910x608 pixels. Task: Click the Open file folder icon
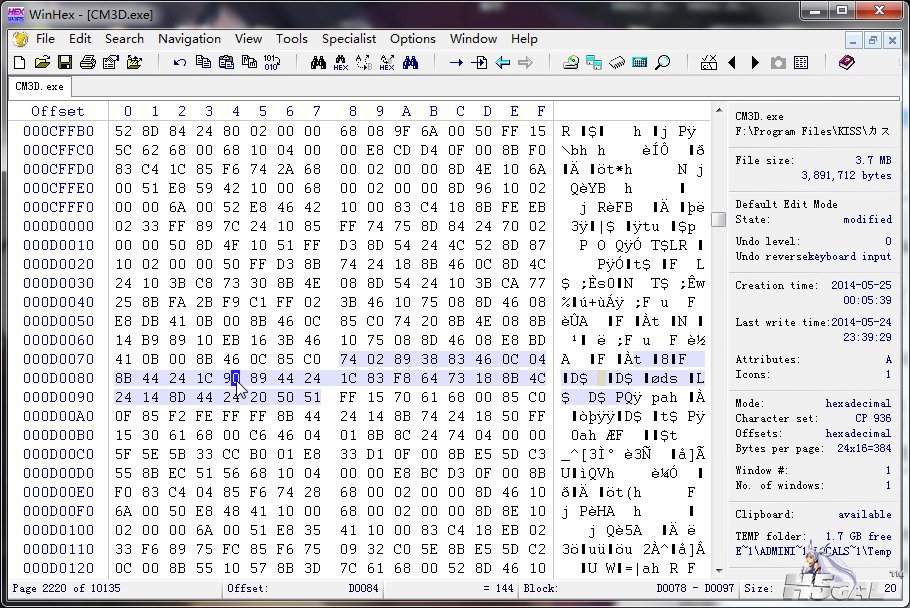click(42, 63)
